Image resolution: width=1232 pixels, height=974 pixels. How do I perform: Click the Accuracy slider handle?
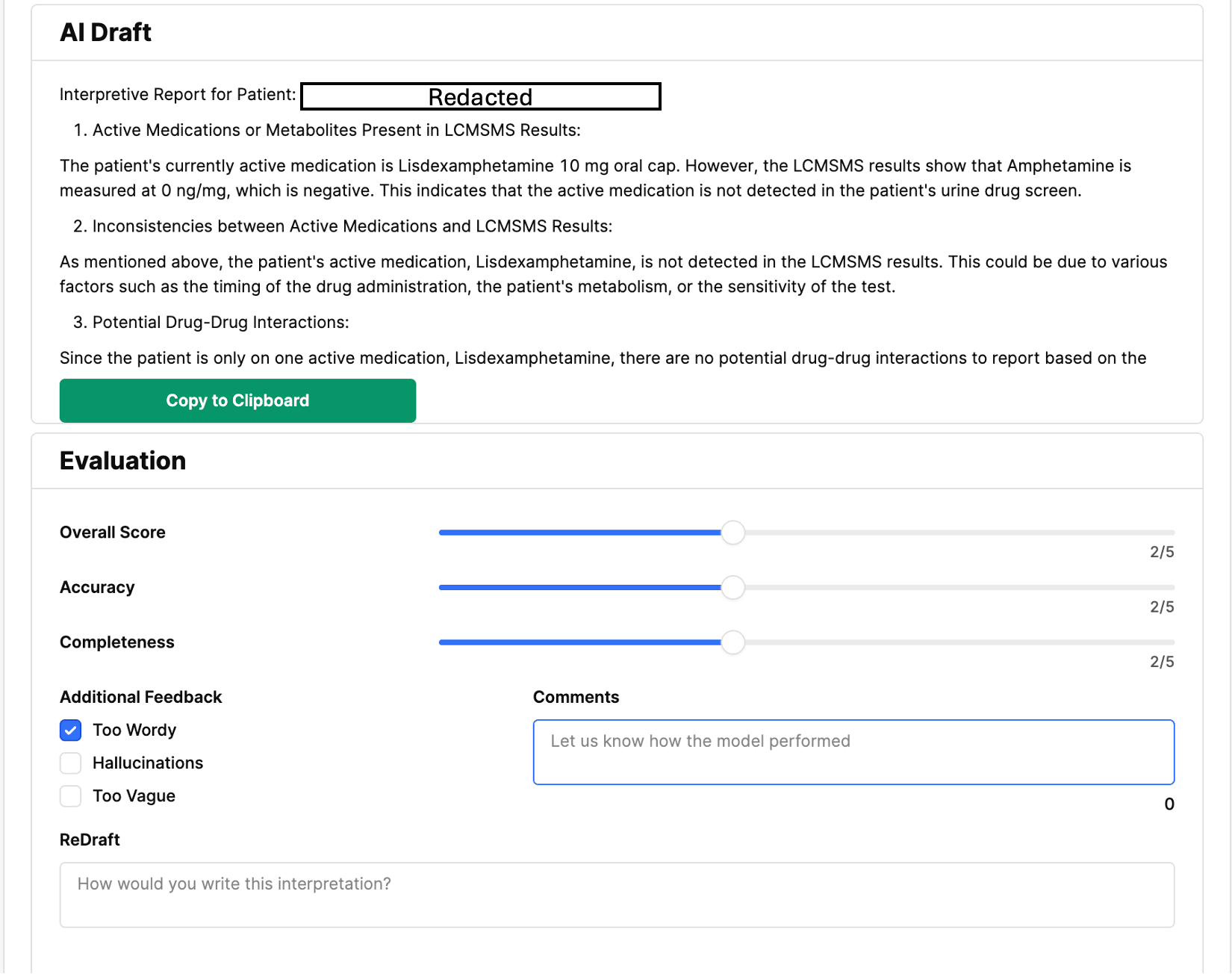point(732,588)
